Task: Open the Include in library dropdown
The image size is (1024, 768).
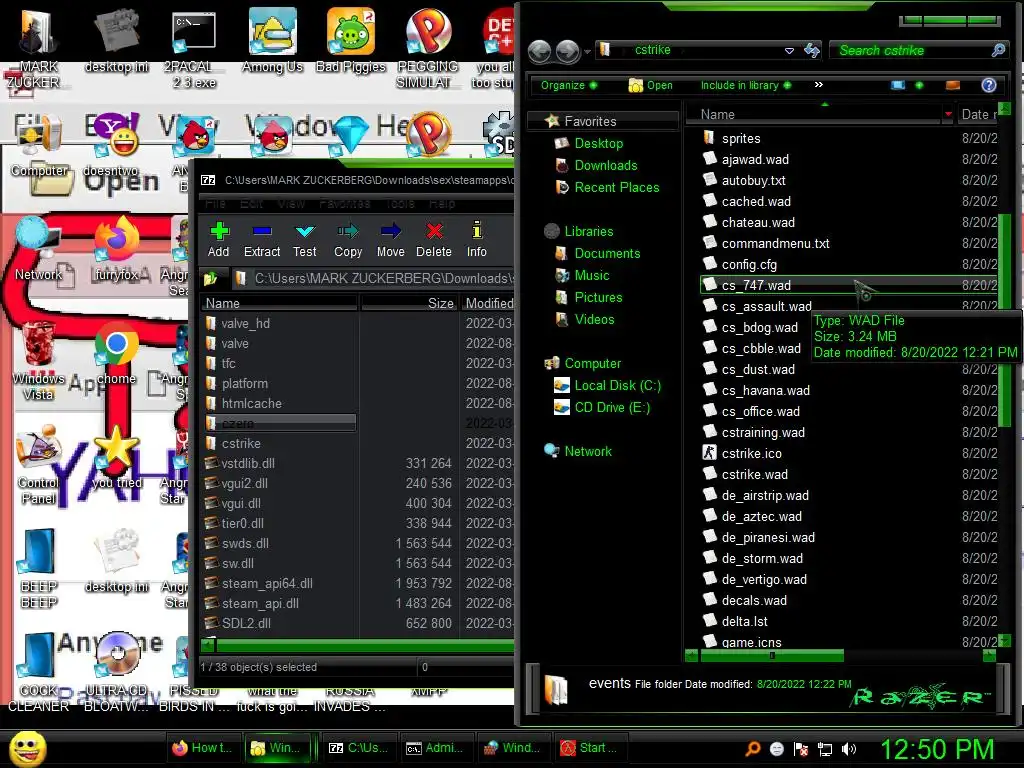Action: point(746,85)
